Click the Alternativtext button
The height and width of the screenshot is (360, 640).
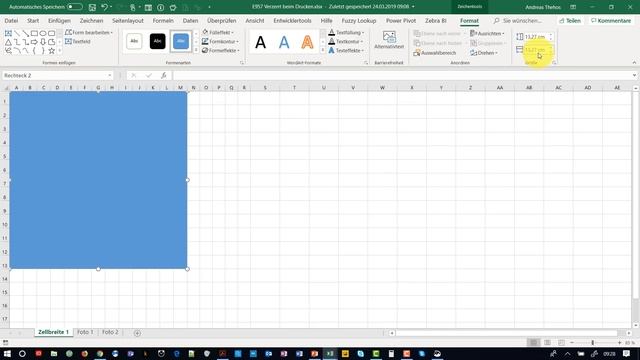pyautogui.click(x=389, y=40)
